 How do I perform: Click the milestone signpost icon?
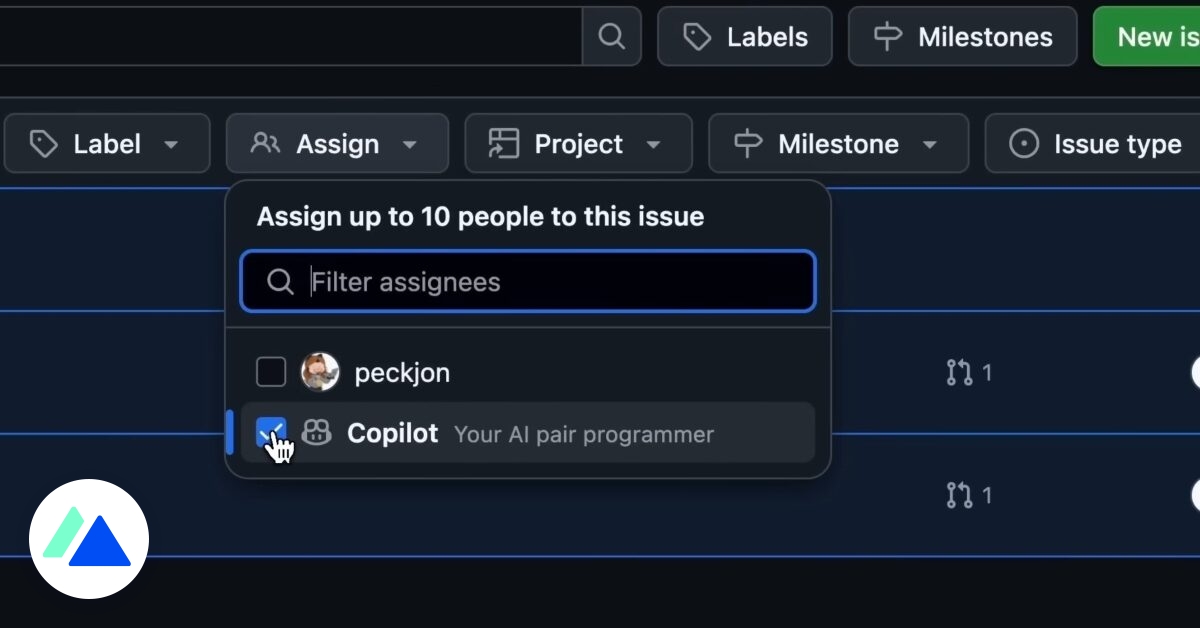pos(890,36)
